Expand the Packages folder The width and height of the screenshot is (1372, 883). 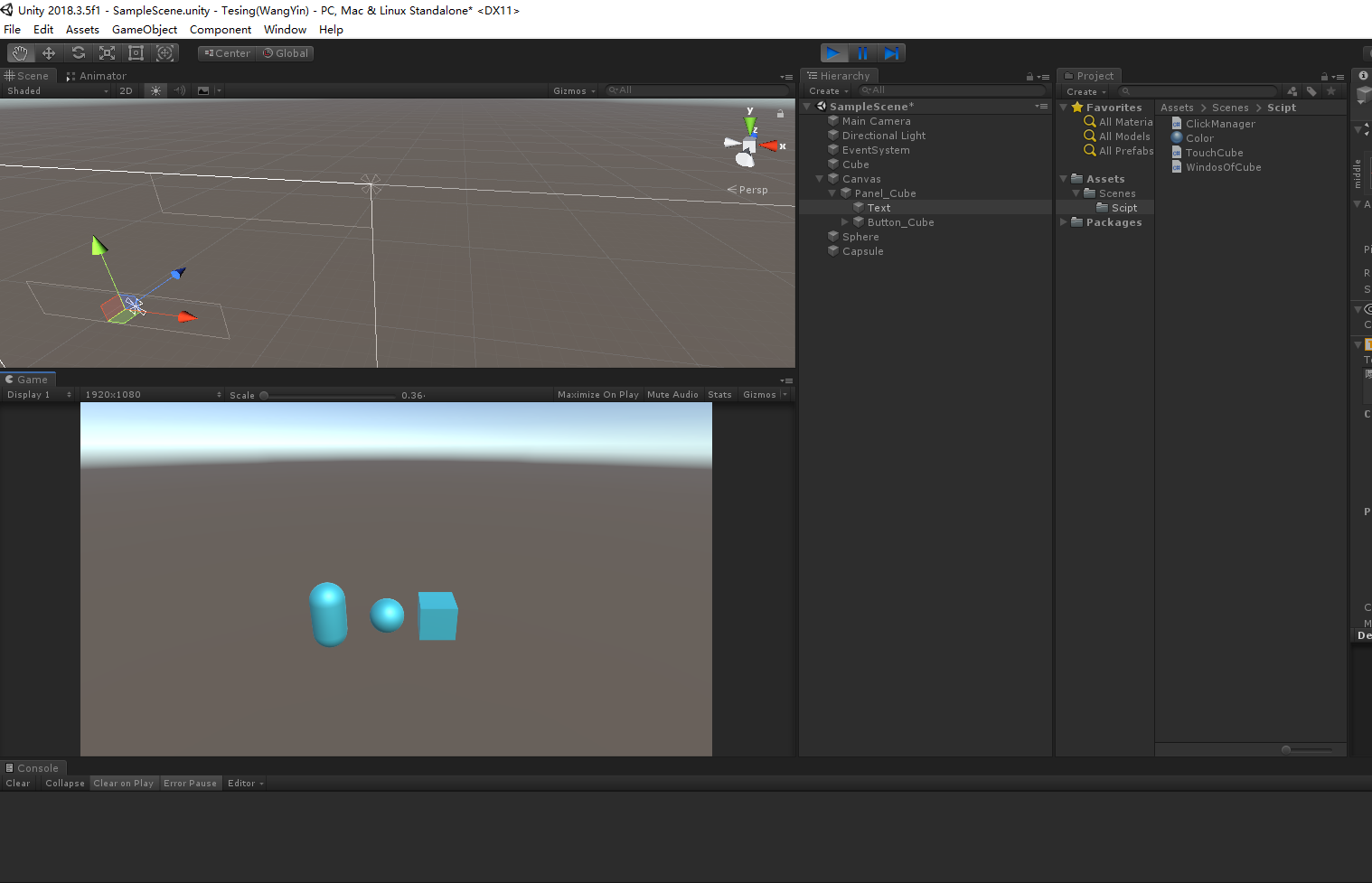pos(1064,222)
